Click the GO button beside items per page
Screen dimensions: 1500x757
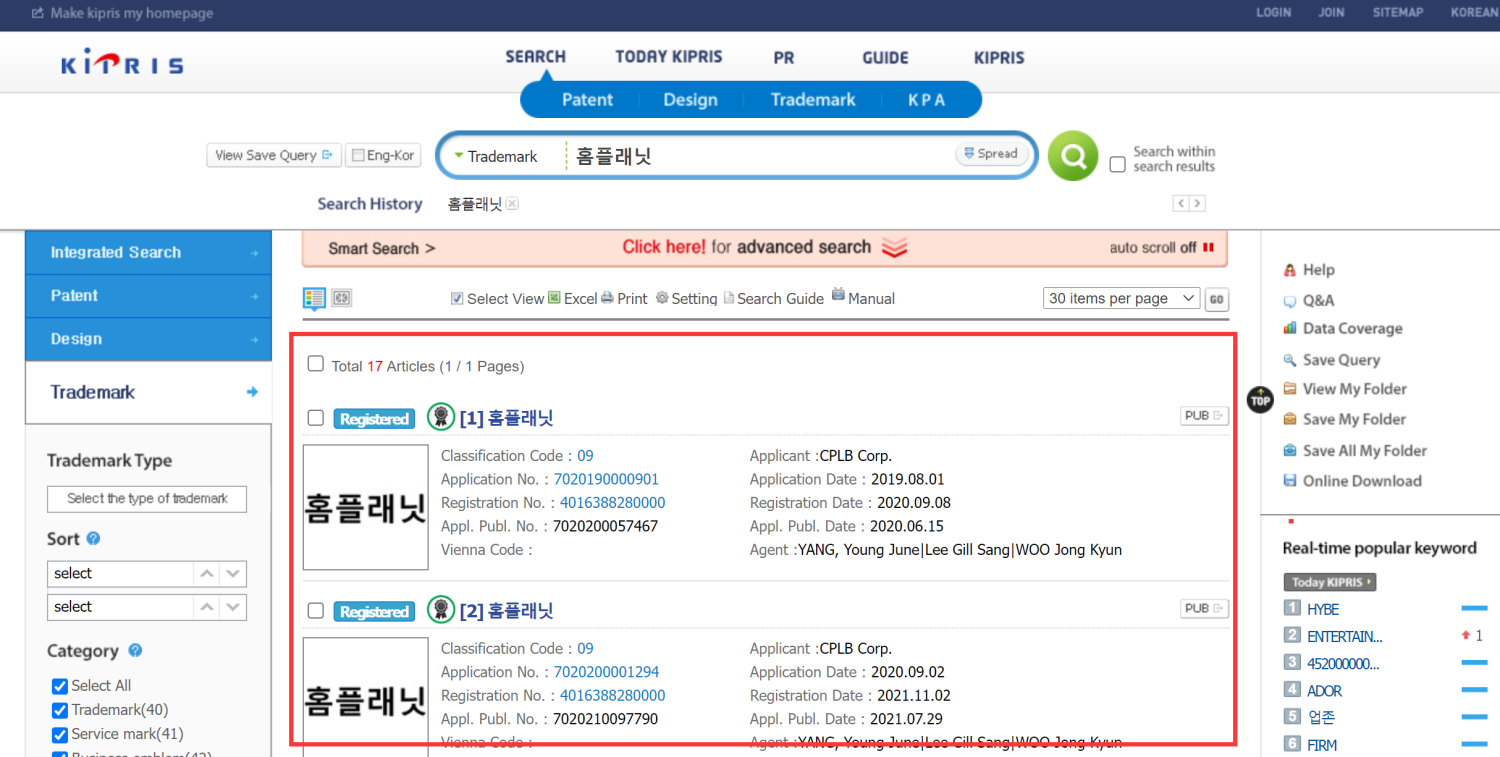(x=1216, y=299)
